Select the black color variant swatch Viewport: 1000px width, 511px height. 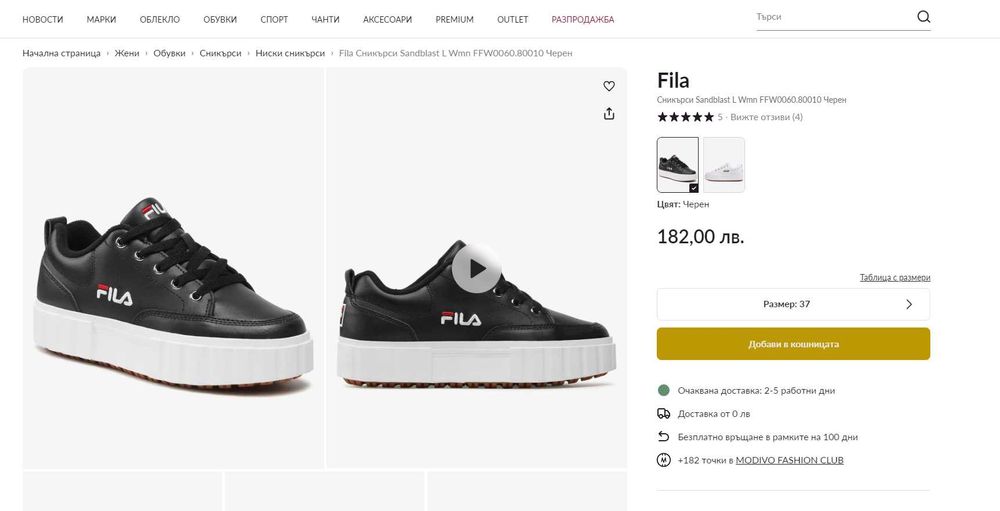pos(677,164)
